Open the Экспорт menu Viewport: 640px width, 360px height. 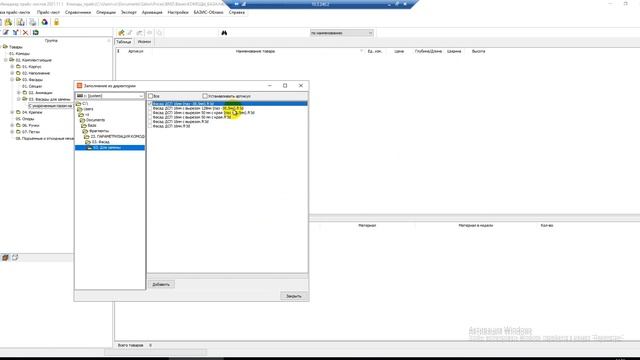click(x=129, y=12)
